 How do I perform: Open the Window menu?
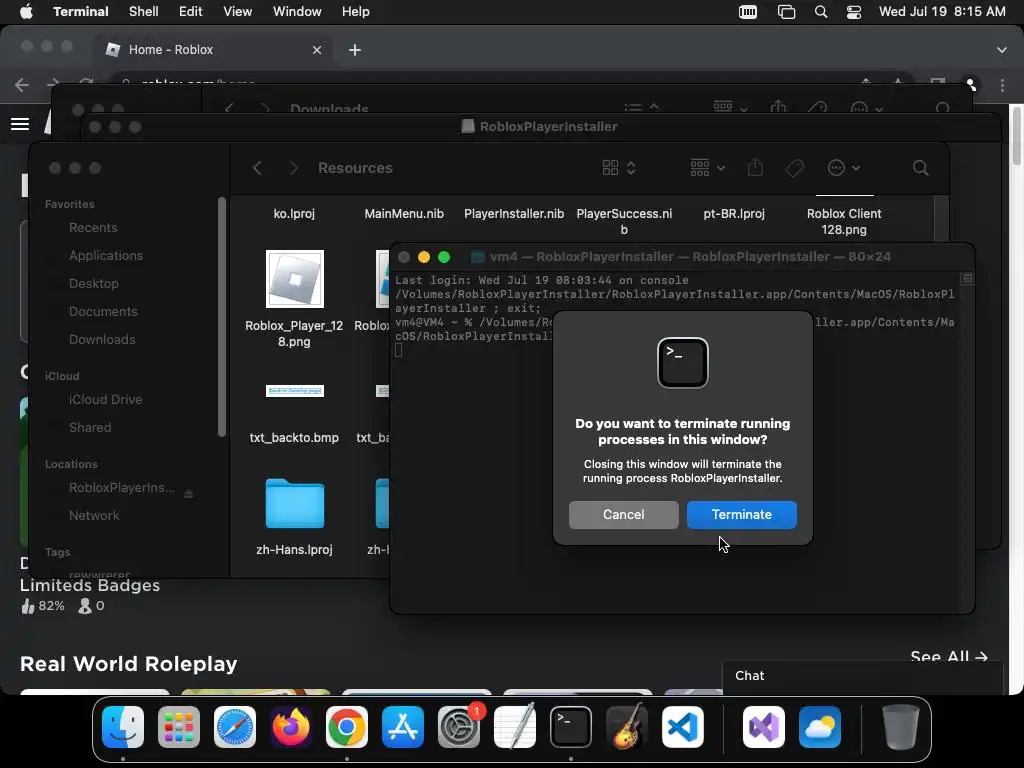pyautogui.click(x=297, y=12)
